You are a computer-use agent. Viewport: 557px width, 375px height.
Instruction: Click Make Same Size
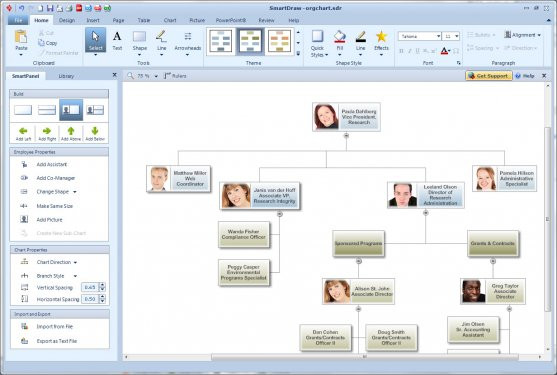[54, 206]
